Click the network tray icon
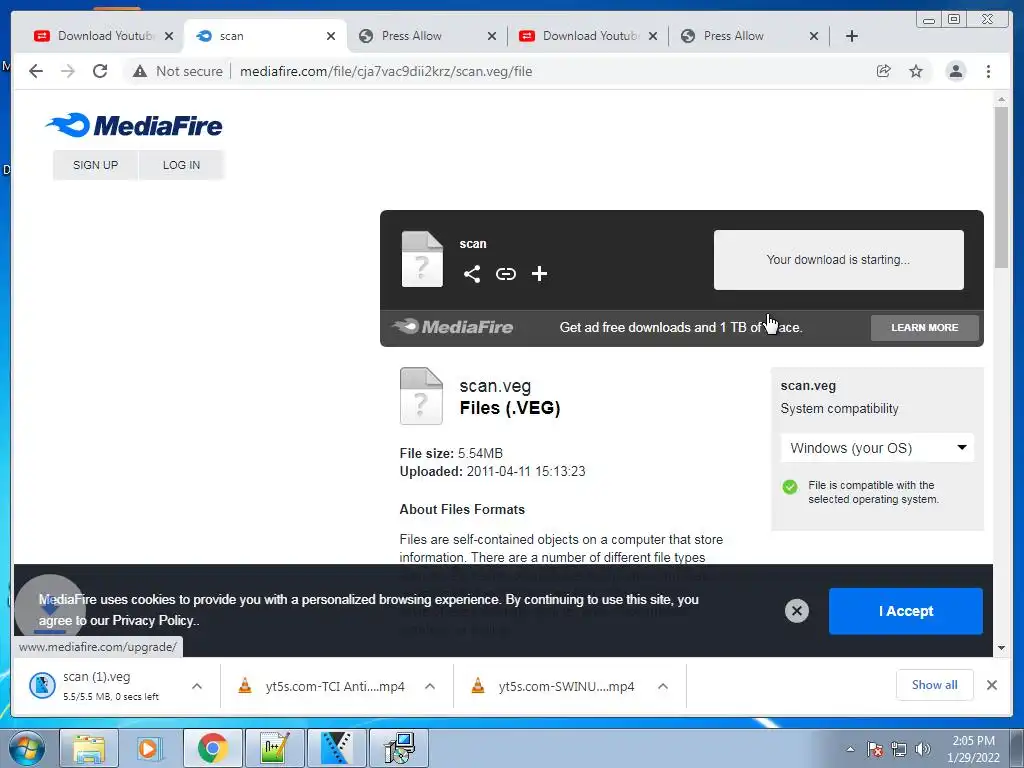Image resolution: width=1024 pixels, height=768 pixels. click(x=899, y=749)
